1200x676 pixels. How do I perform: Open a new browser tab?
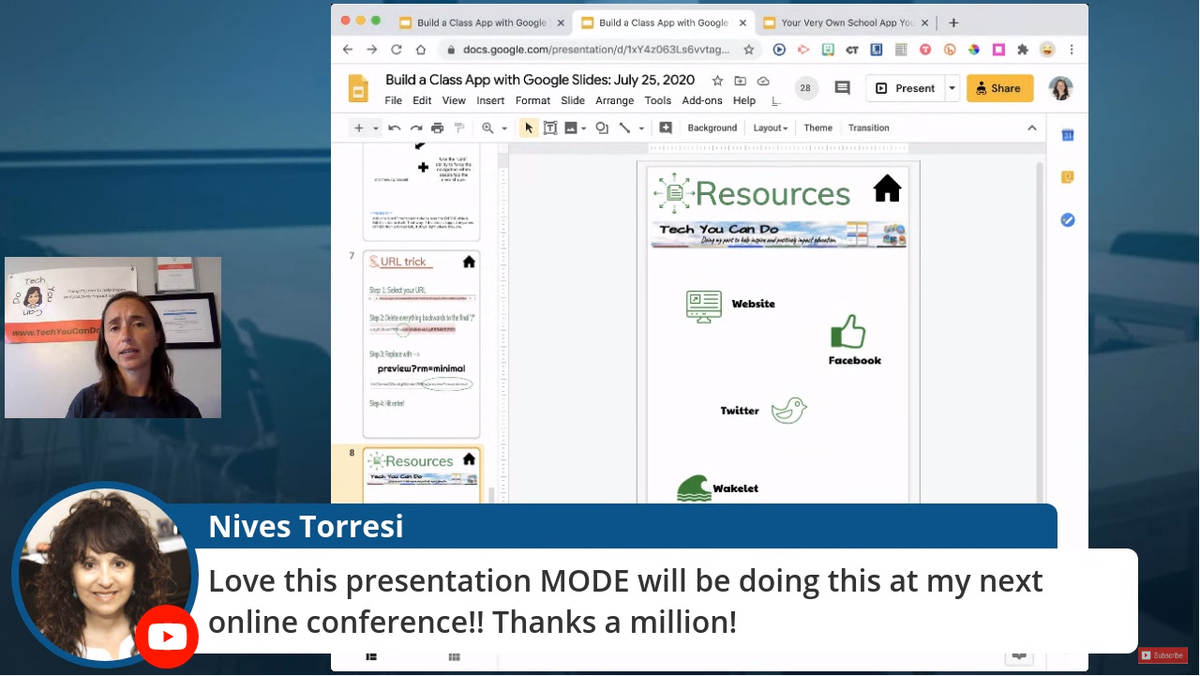954,23
